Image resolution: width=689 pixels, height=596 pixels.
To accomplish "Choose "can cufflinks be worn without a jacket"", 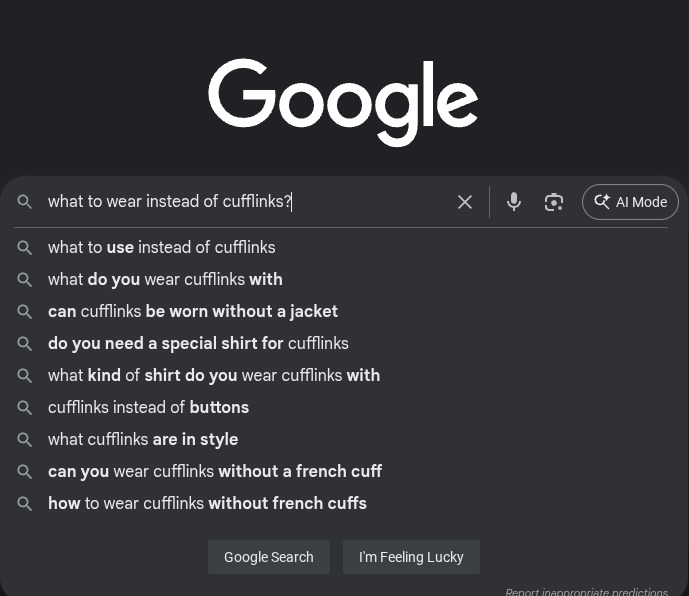I will point(193,311).
